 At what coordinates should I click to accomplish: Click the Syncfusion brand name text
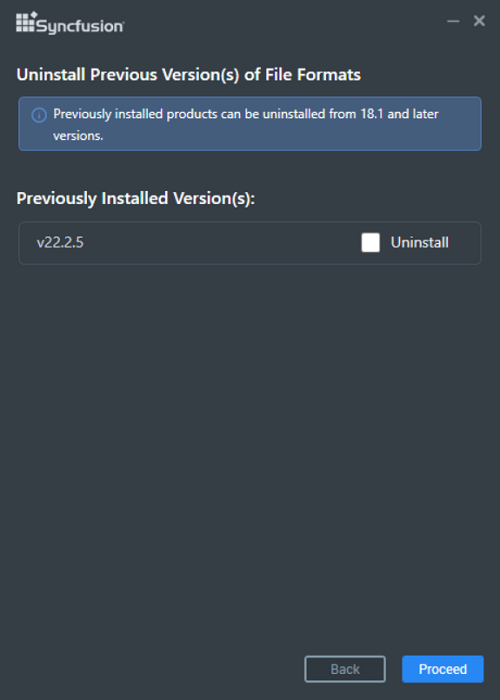[x=80, y=26]
